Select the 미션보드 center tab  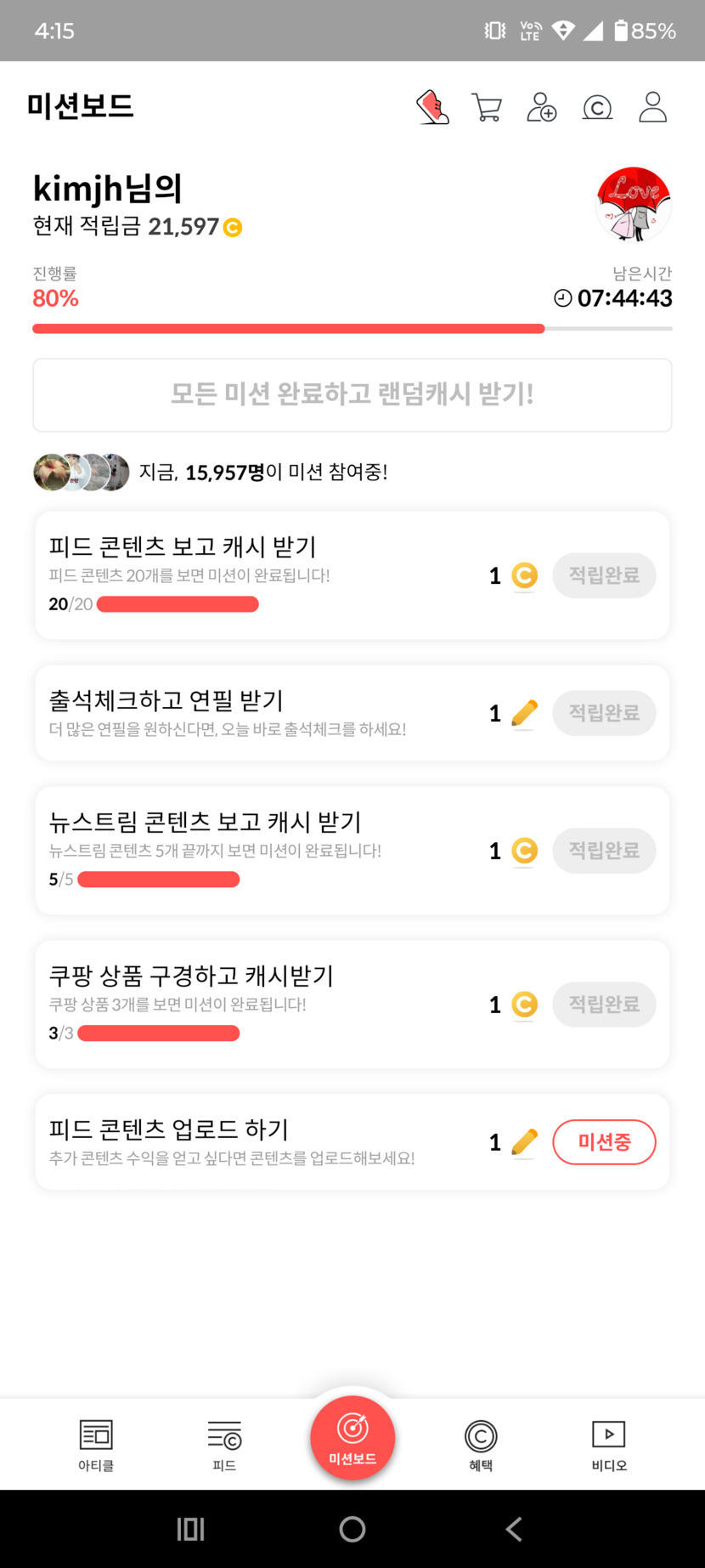click(352, 1438)
